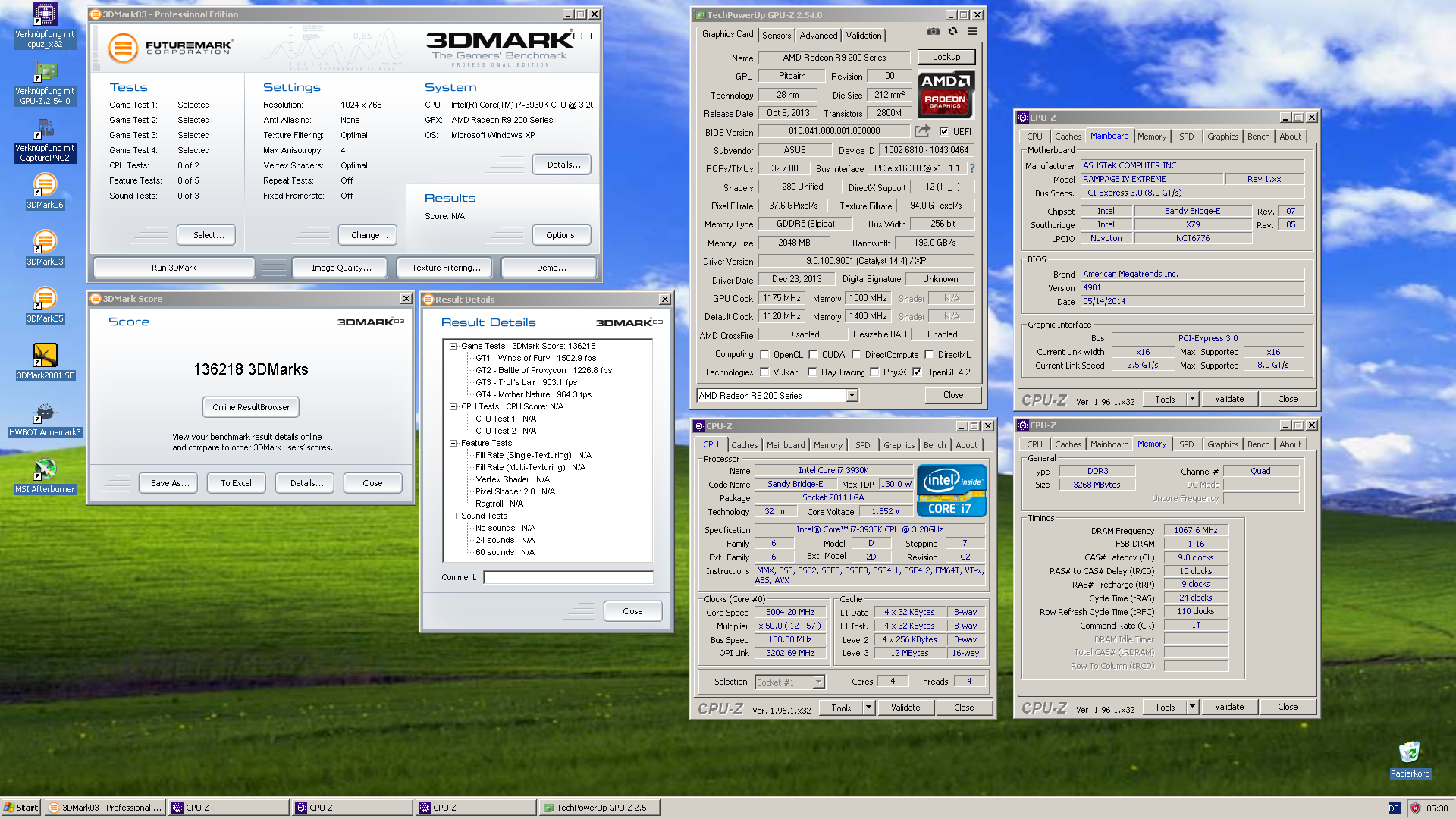This screenshot has width=1456, height=819.
Task: Click the GPU-Z screenshot camera icon
Action: tap(934, 32)
